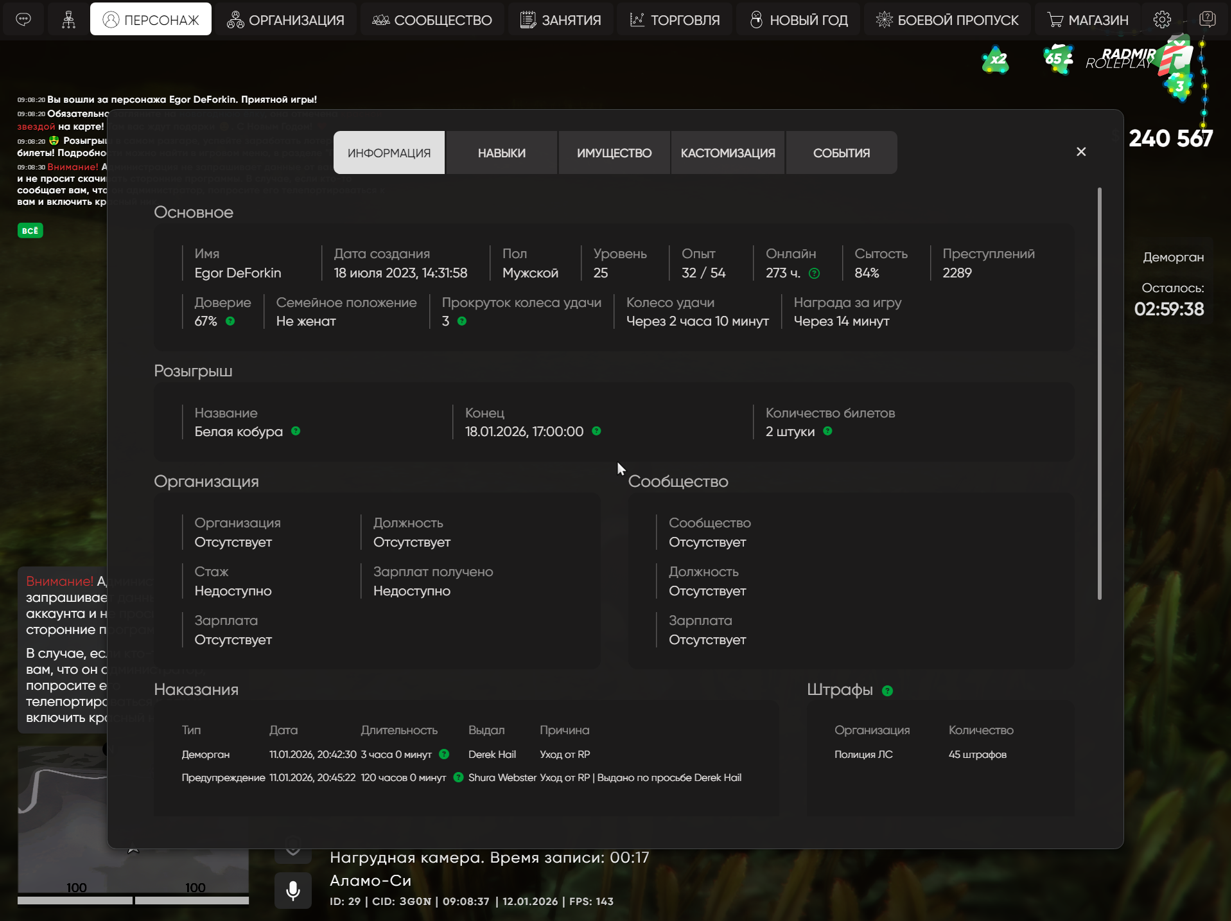Click the info icon beside Прокруток колеса удачи
The image size is (1231, 921).
[462, 321]
